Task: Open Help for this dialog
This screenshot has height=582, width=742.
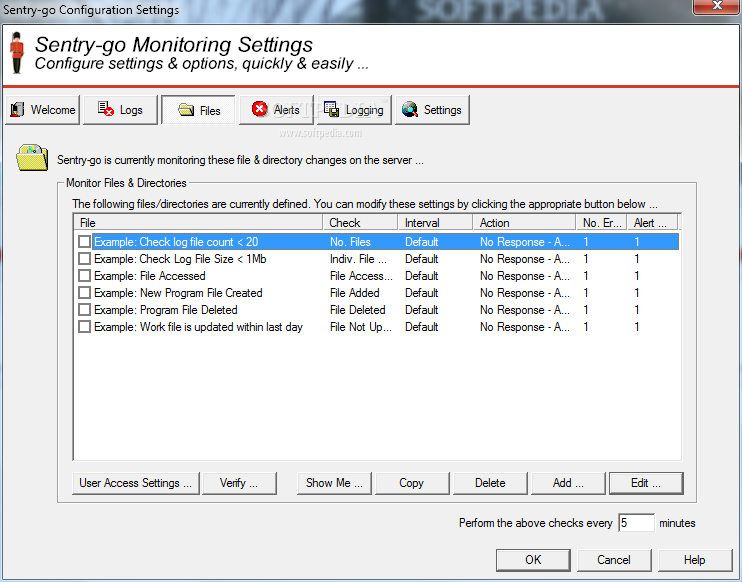Action: [x=695, y=560]
